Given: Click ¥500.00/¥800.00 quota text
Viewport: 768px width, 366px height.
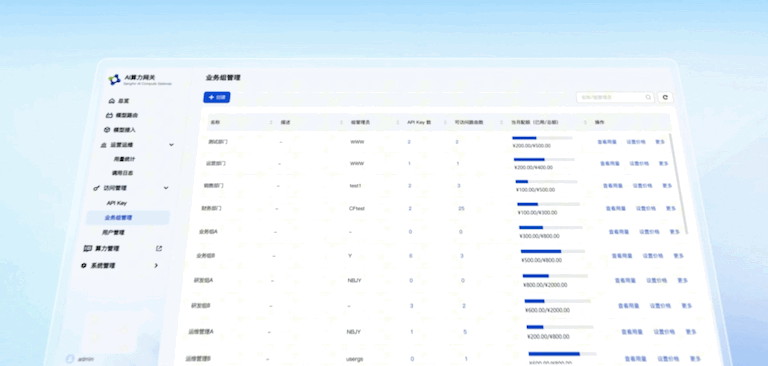Looking at the screenshot, I should [542, 260].
